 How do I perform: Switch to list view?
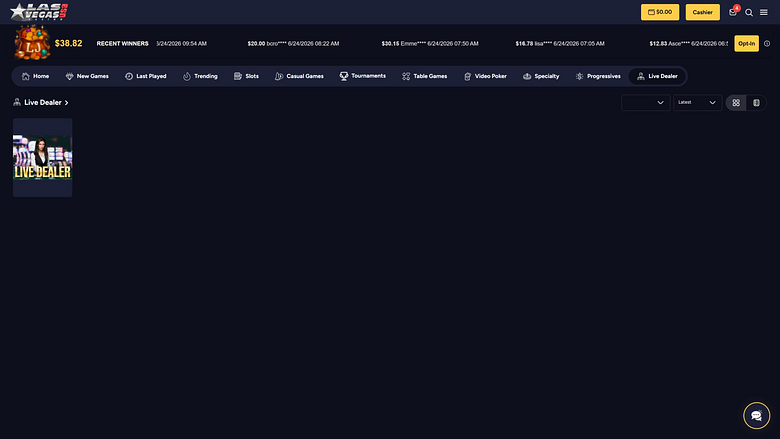pos(756,102)
